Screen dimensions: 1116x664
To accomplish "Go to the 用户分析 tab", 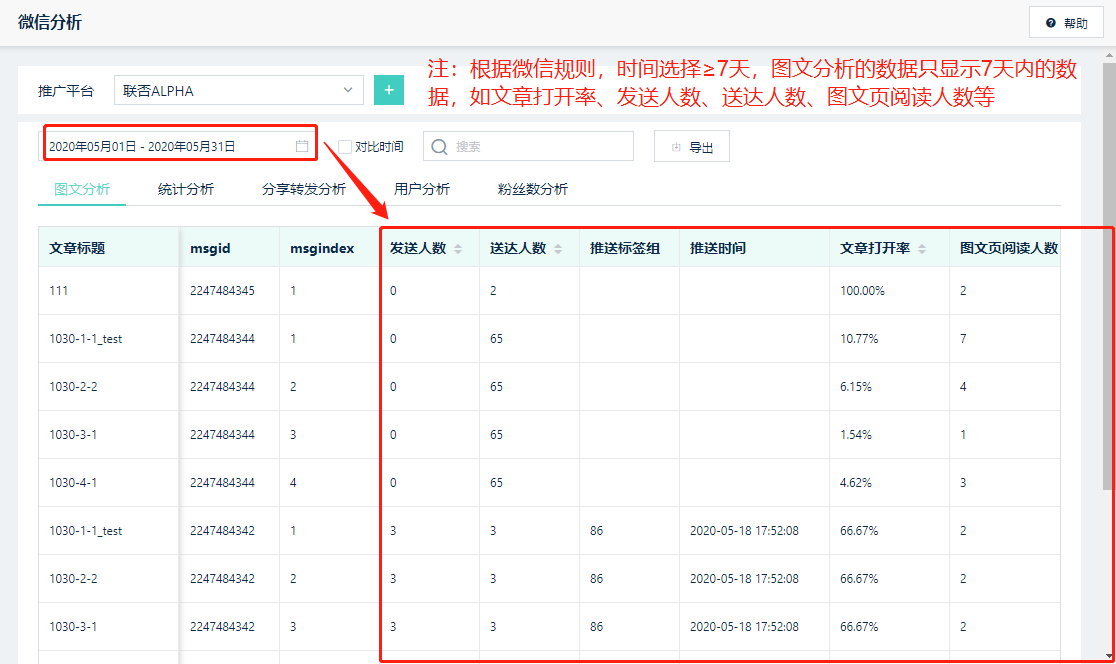I will coord(422,189).
